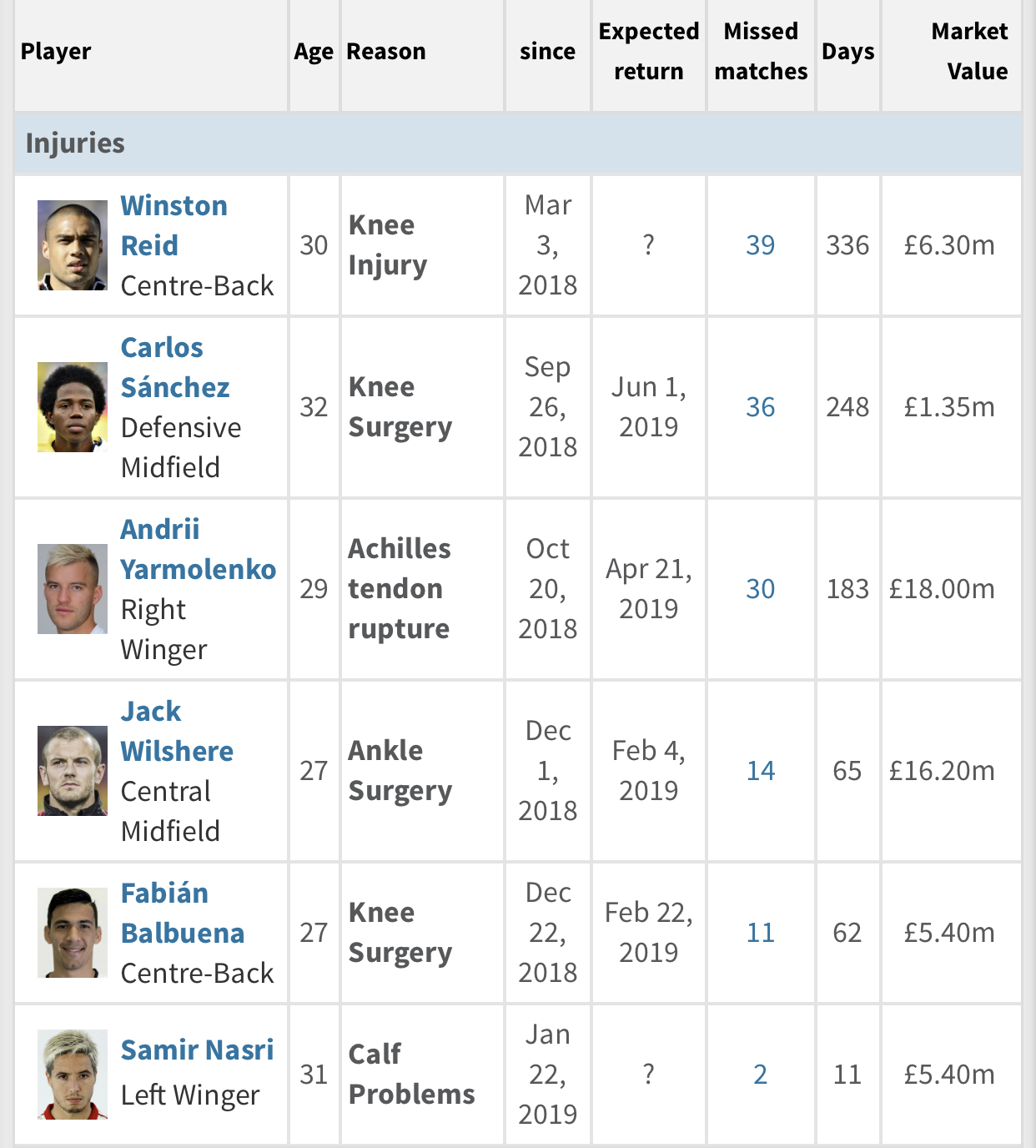Open Andrii Yarmolenko's headshot image

[x=73, y=589]
